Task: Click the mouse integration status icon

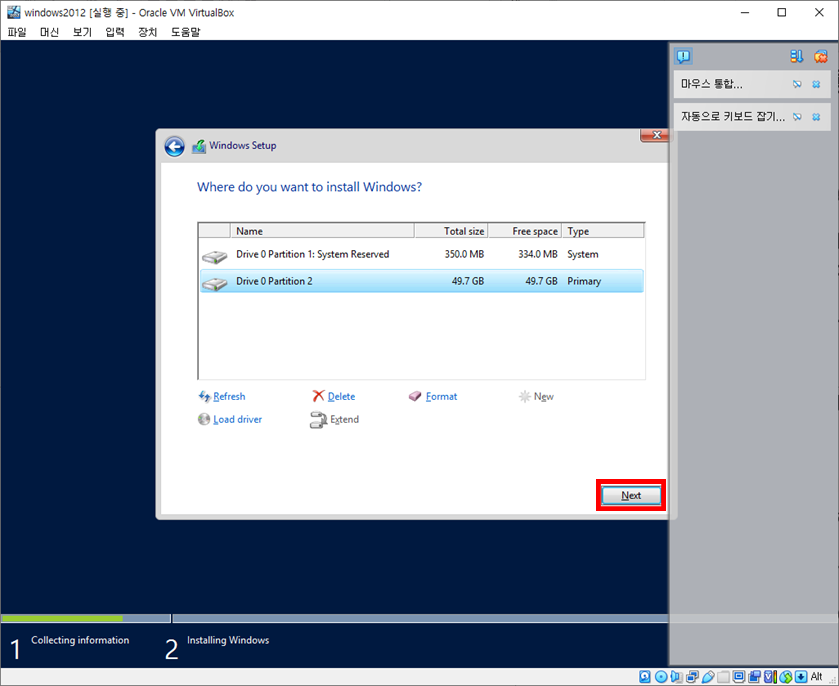Action: 786,677
